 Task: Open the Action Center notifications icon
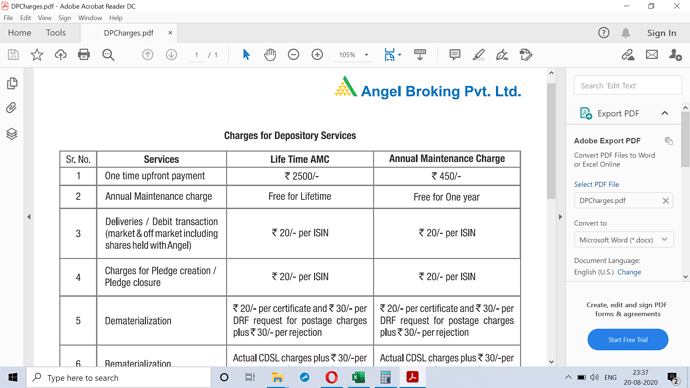pyautogui.click(x=673, y=378)
